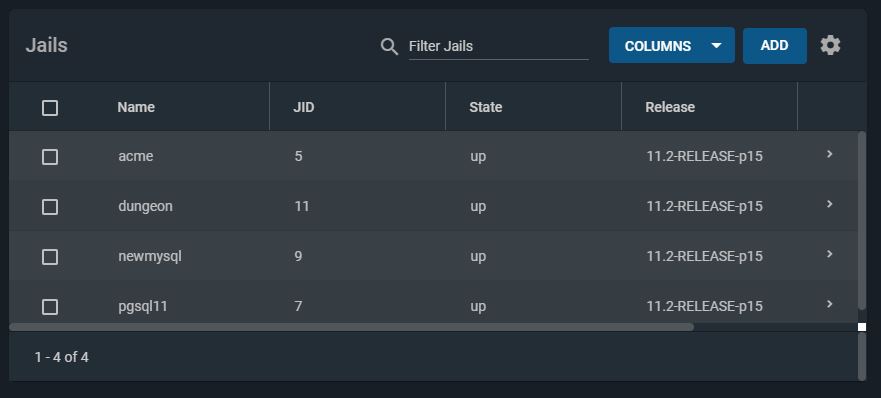
Task: Sort by the State column header
Action: point(485,107)
